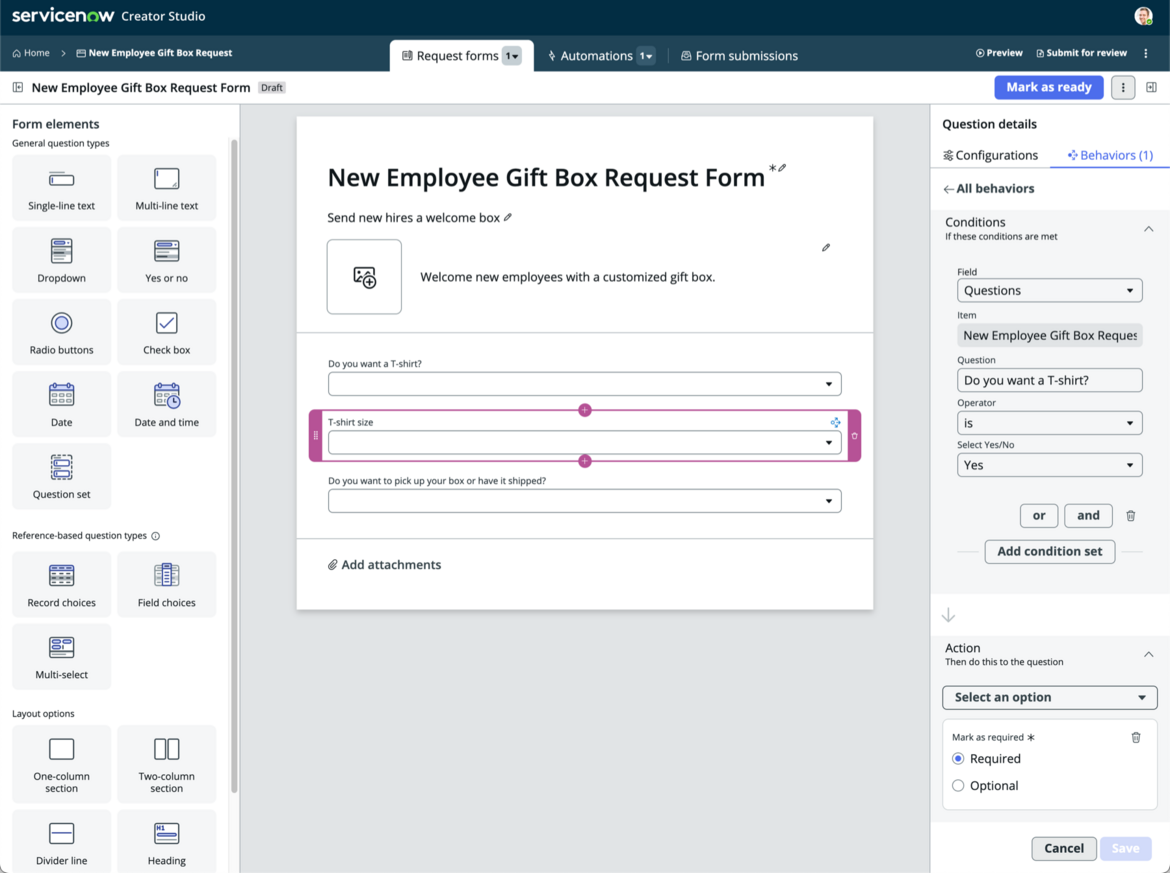Toggle the left panel collapse icon
This screenshot has height=873, width=1170.
pyautogui.click(x=17, y=87)
